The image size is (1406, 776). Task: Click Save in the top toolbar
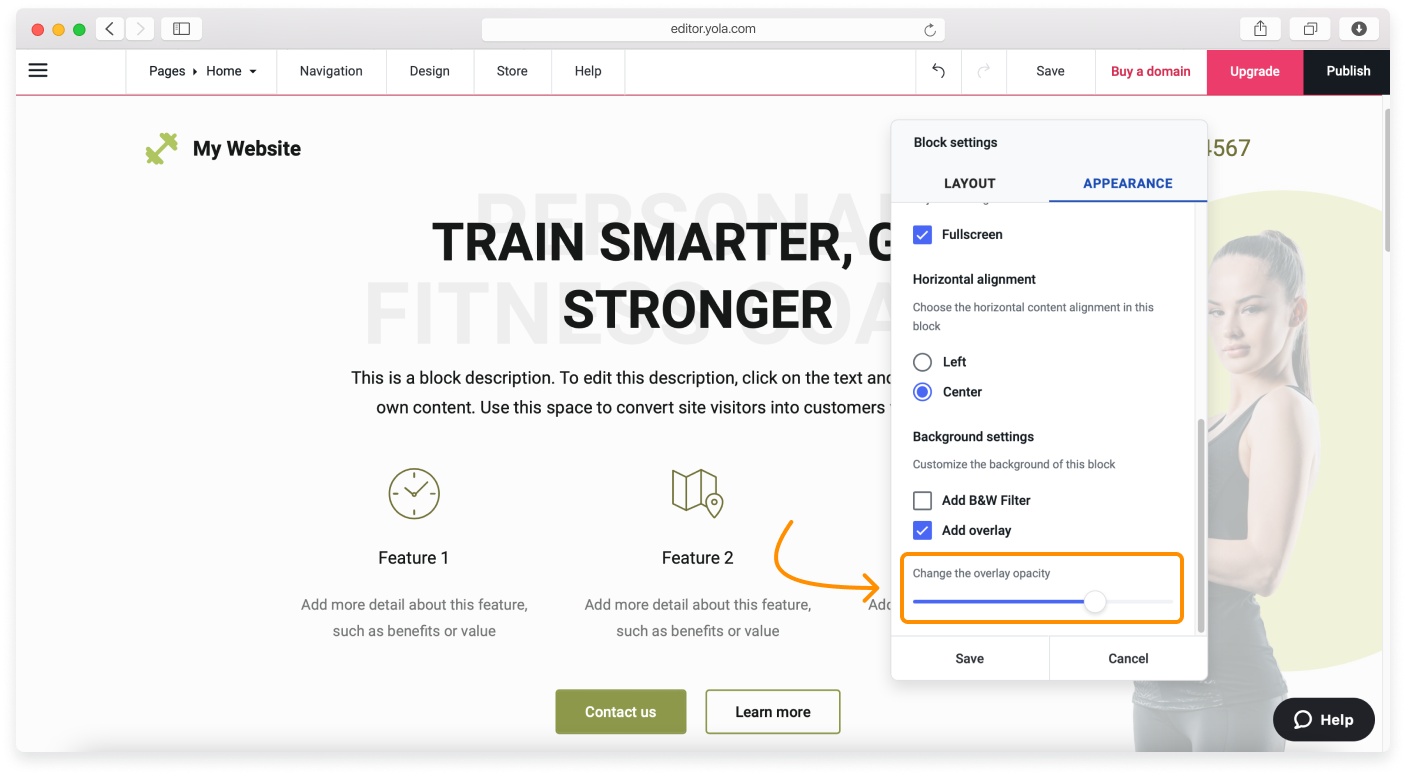coord(1050,71)
